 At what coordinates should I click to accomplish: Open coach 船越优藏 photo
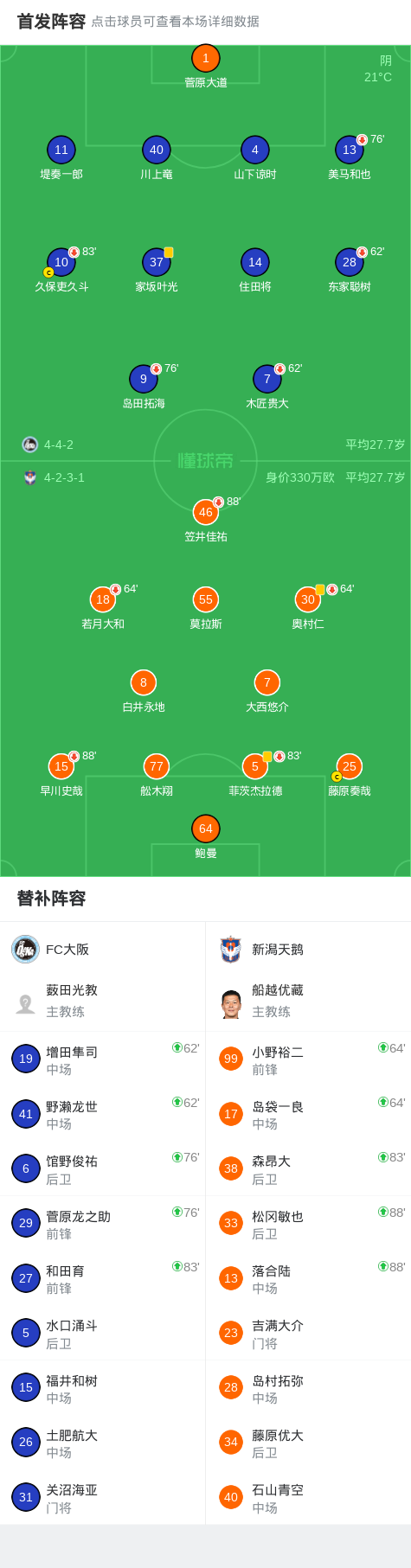(231, 1003)
